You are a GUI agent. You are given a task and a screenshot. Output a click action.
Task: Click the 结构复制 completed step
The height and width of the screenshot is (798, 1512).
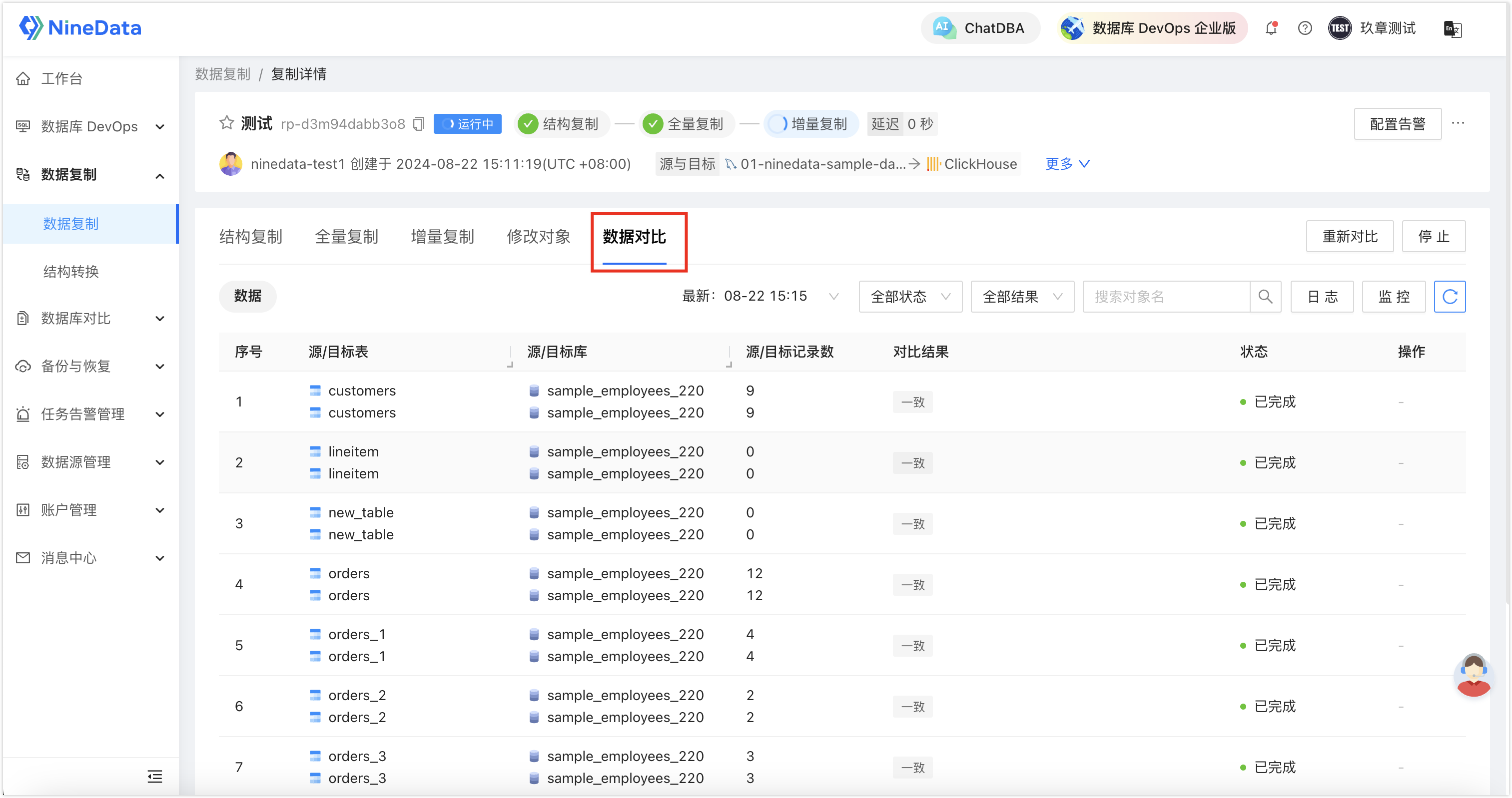click(561, 123)
